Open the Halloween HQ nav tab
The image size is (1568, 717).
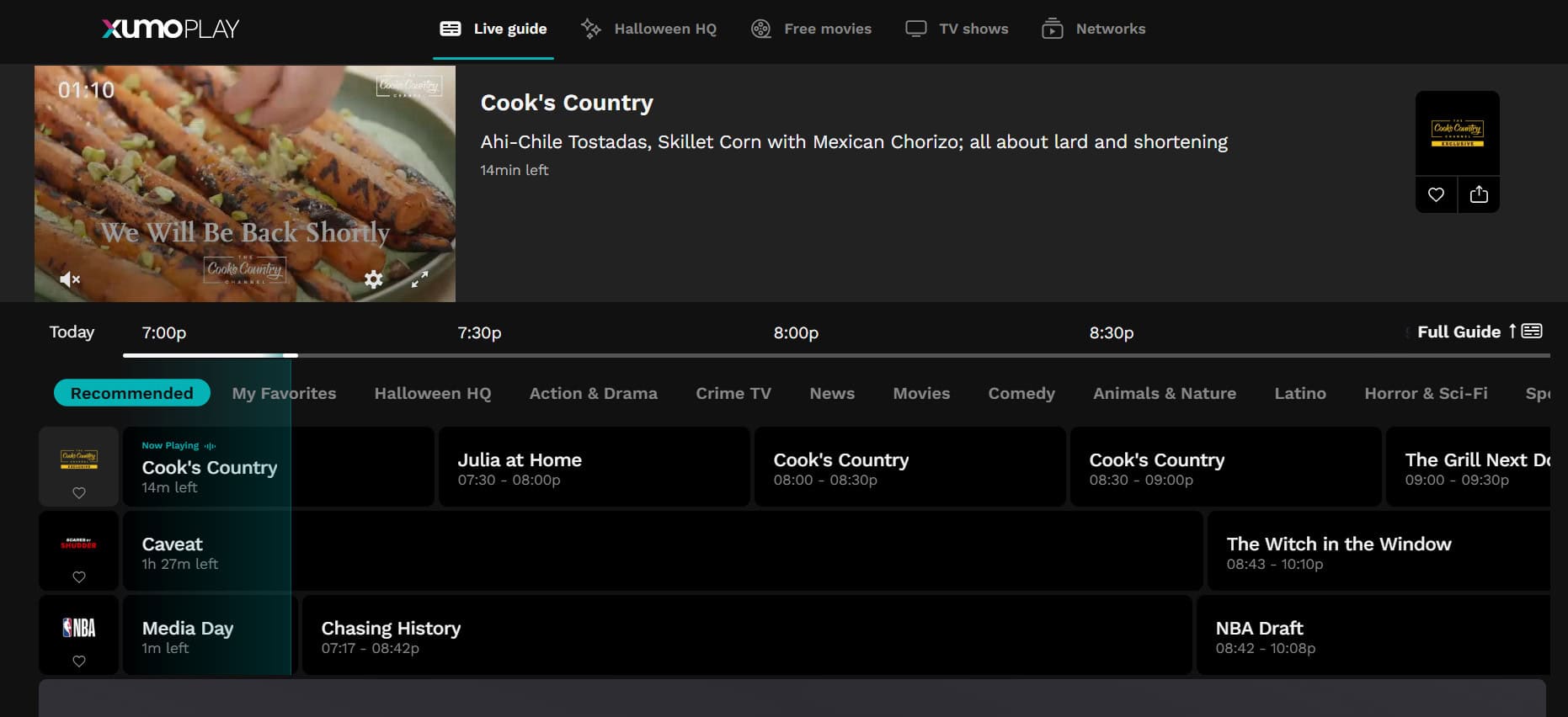click(649, 29)
